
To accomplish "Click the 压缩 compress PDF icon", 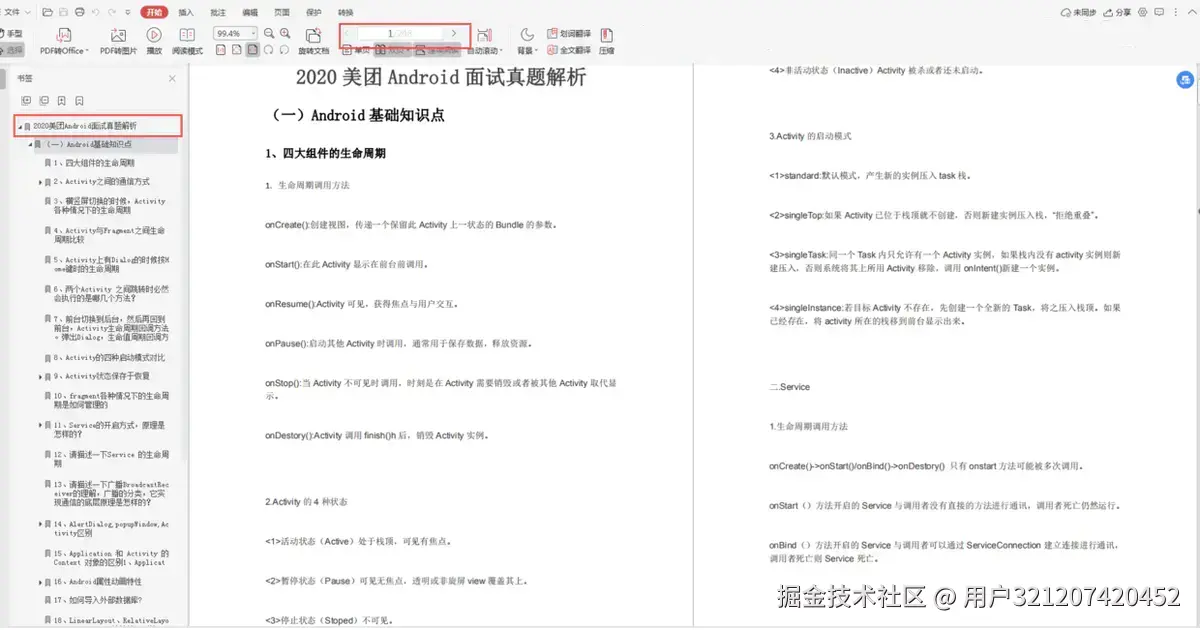I will (x=606, y=35).
